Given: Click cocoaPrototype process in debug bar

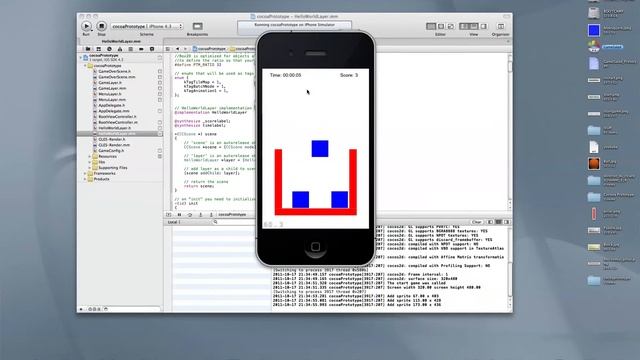Looking at the screenshot, I should point(232,215).
